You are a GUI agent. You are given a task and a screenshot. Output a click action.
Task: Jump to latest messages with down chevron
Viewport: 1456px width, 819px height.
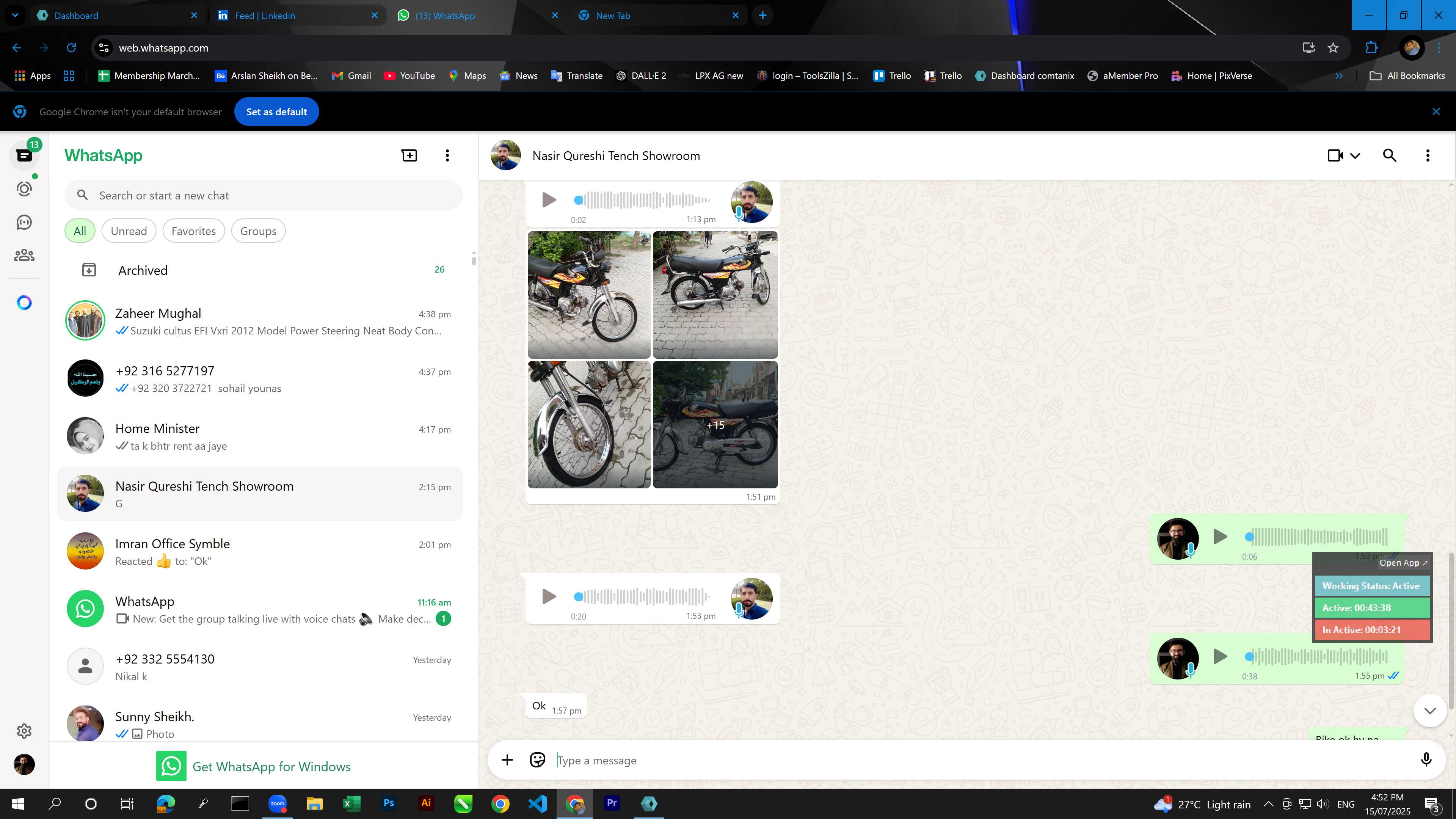[1429, 711]
